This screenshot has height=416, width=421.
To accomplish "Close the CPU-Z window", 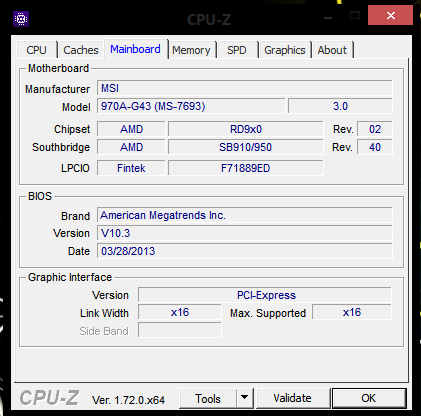I will point(390,15).
